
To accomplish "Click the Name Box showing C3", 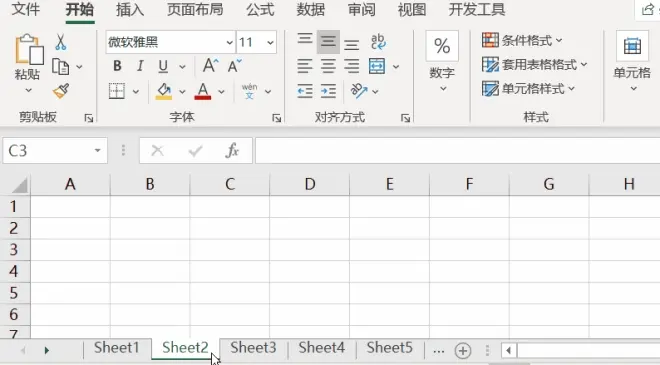I will [55, 150].
